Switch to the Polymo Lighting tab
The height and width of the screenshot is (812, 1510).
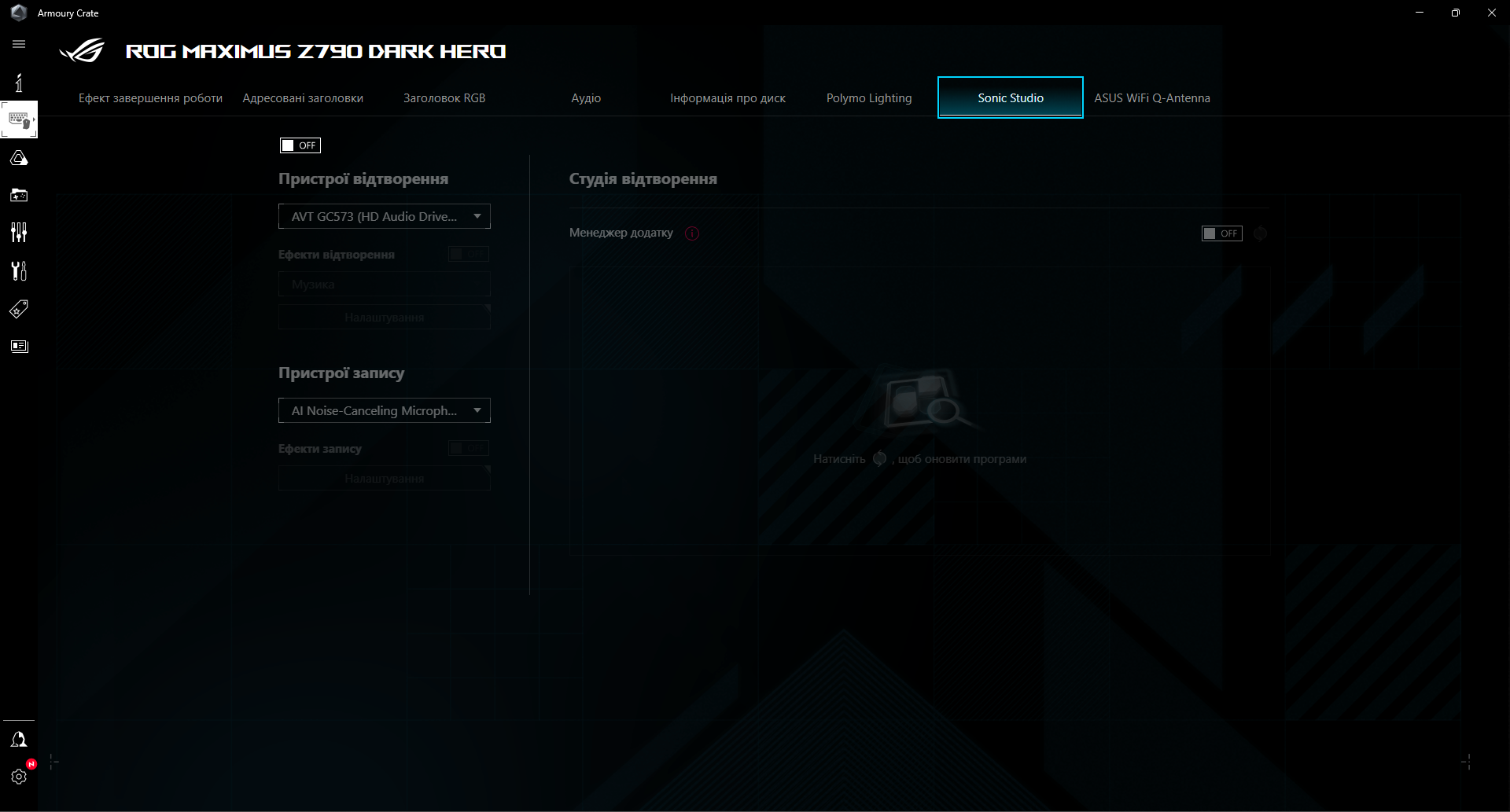click(868, 97)
